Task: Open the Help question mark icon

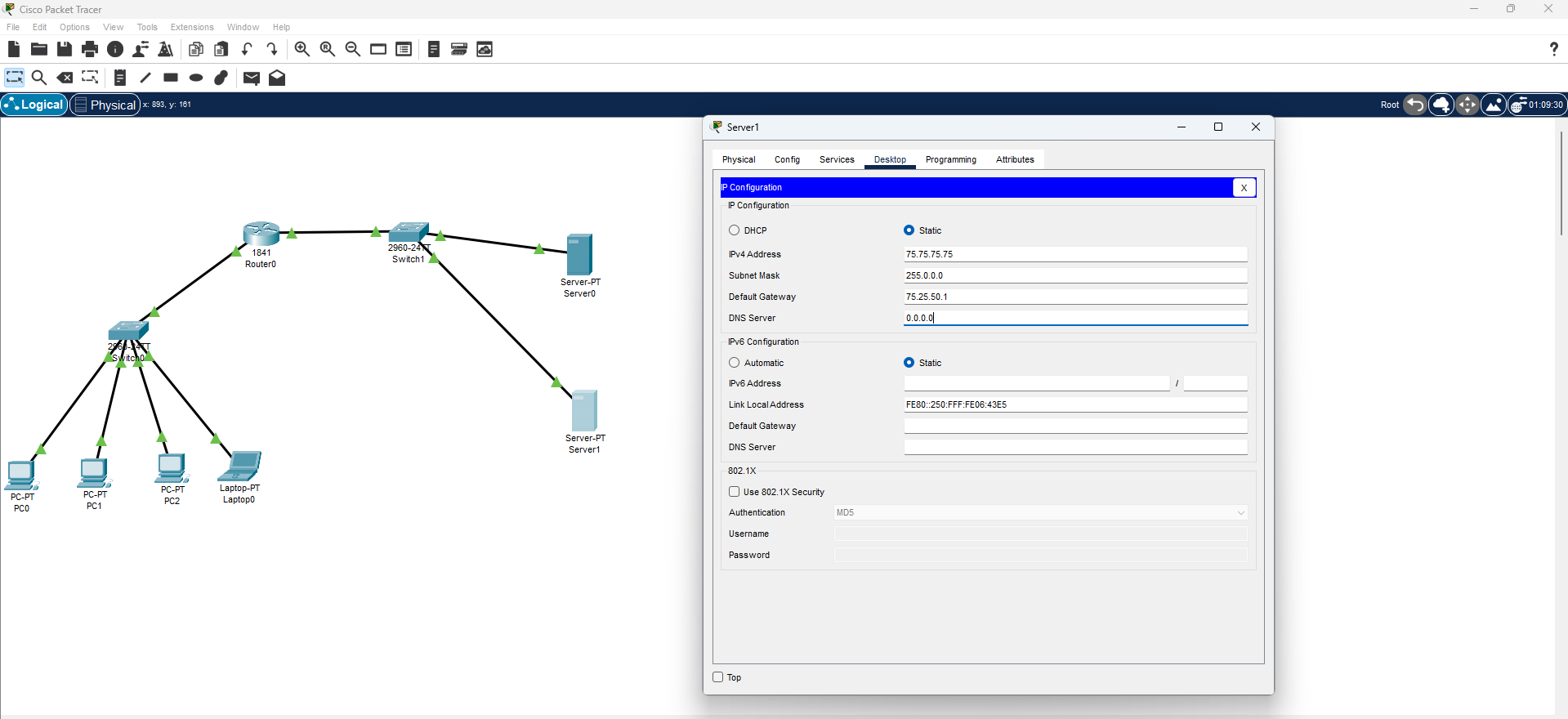Action: click(1553, 49)
